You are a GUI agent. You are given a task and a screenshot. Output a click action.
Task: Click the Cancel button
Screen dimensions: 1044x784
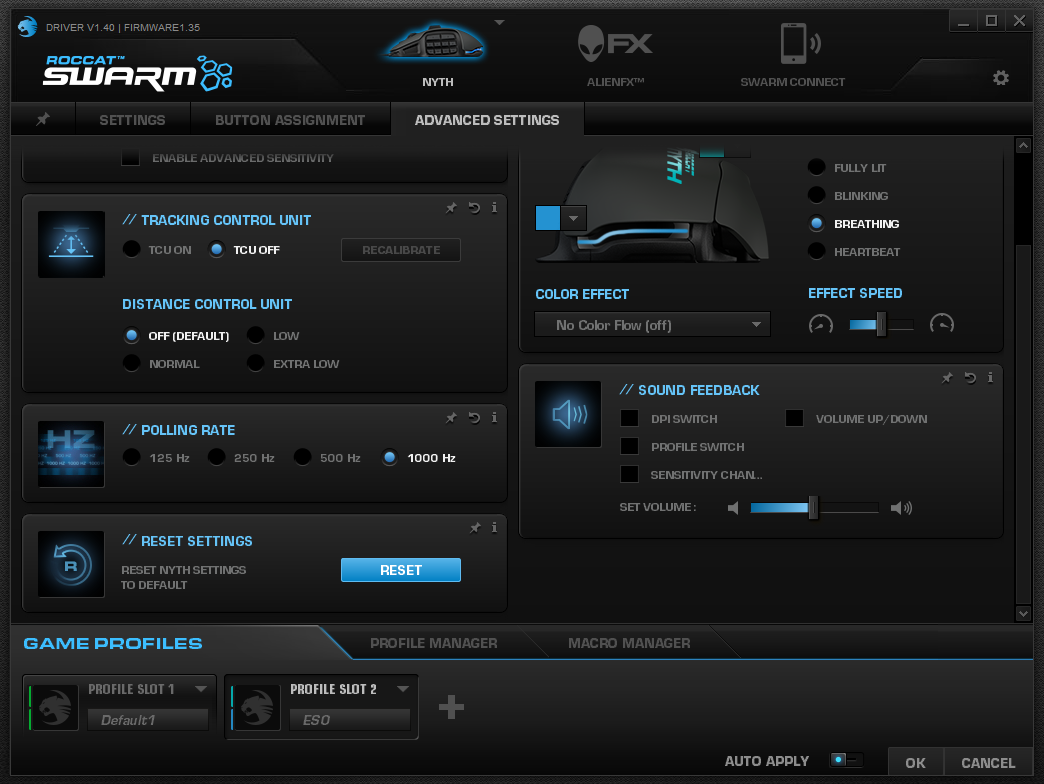[x=988, y=763]
